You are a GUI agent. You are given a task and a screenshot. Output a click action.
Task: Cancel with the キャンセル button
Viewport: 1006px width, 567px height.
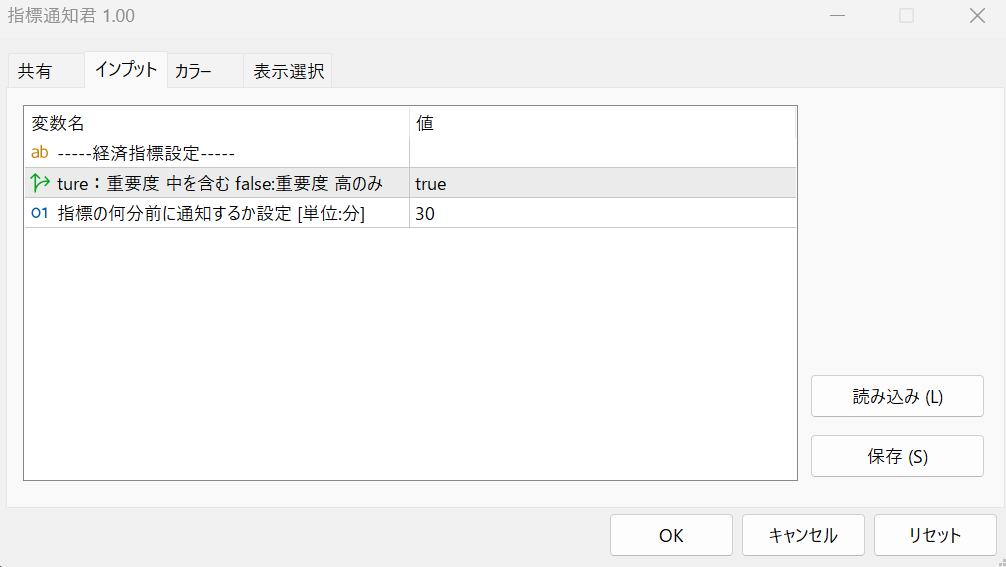point(802,535)
